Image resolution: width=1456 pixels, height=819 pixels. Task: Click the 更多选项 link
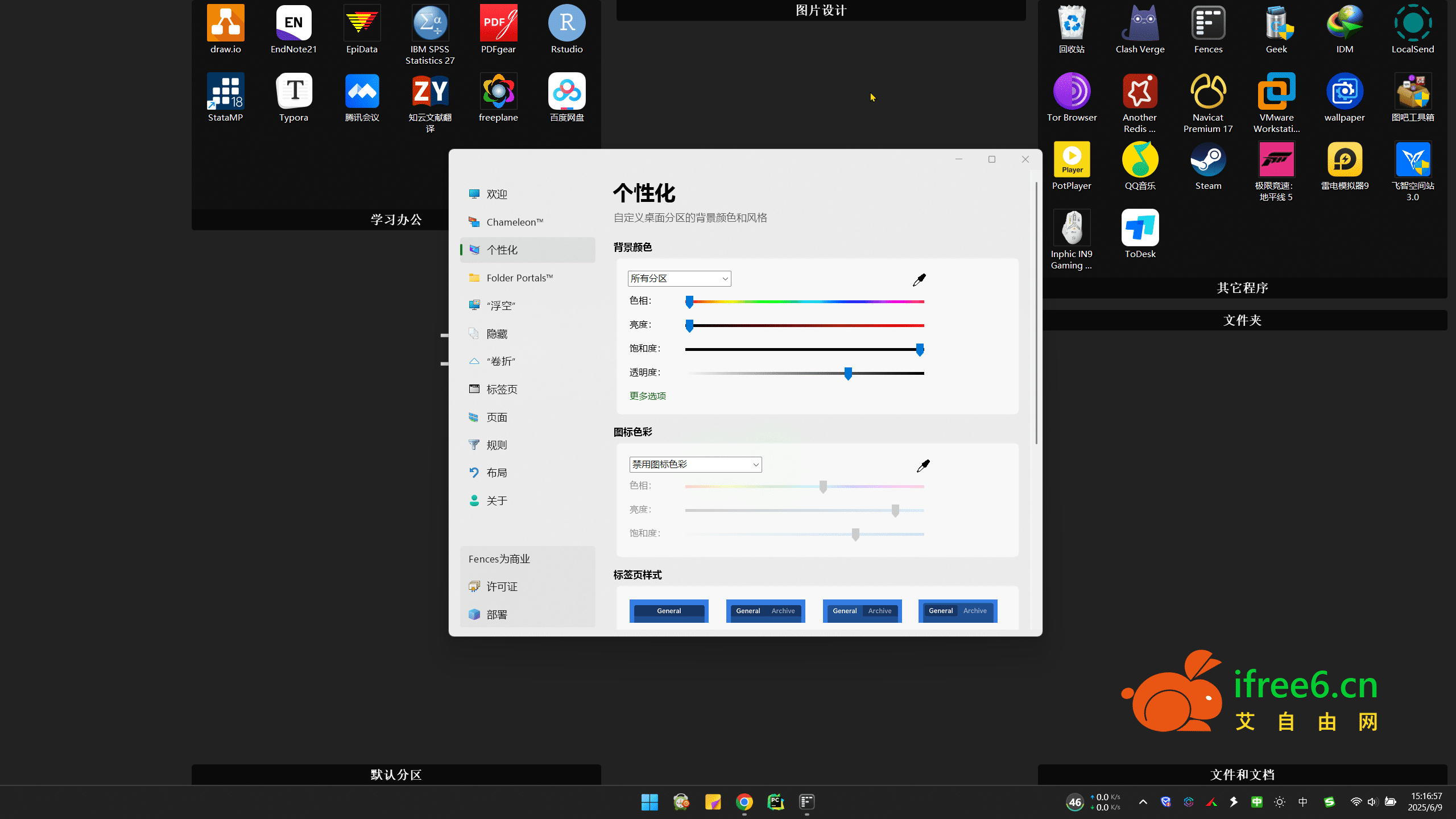tap(647, 396)
